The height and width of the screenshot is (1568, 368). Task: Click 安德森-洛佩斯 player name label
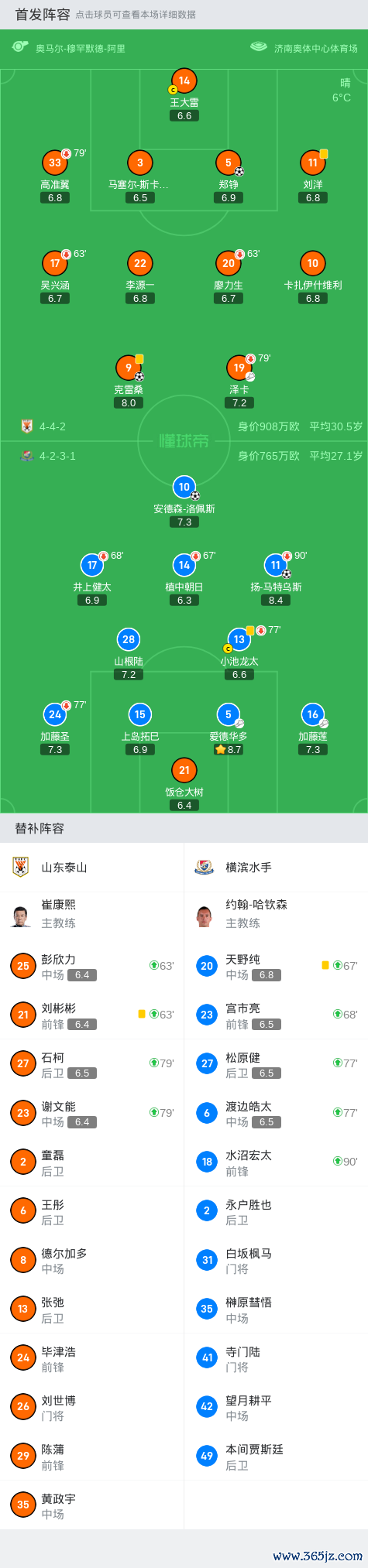184,508
